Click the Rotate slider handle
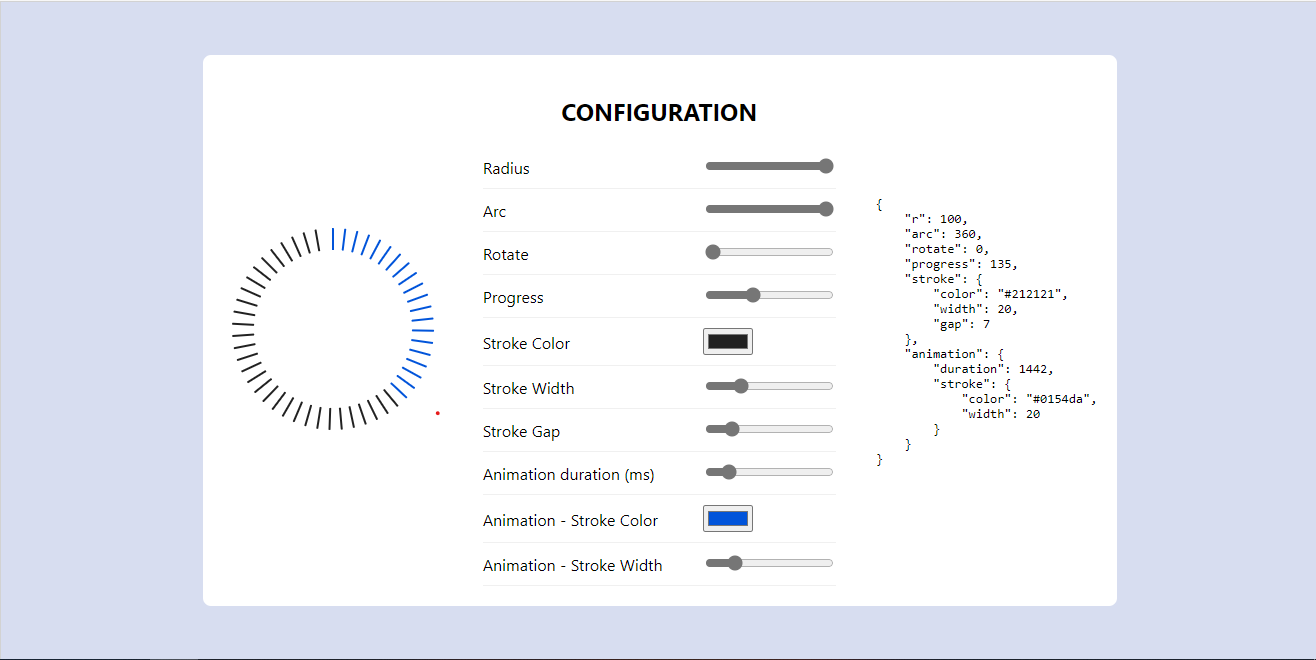The width and height of the screenshot is (1316, 660). [713, 252]
